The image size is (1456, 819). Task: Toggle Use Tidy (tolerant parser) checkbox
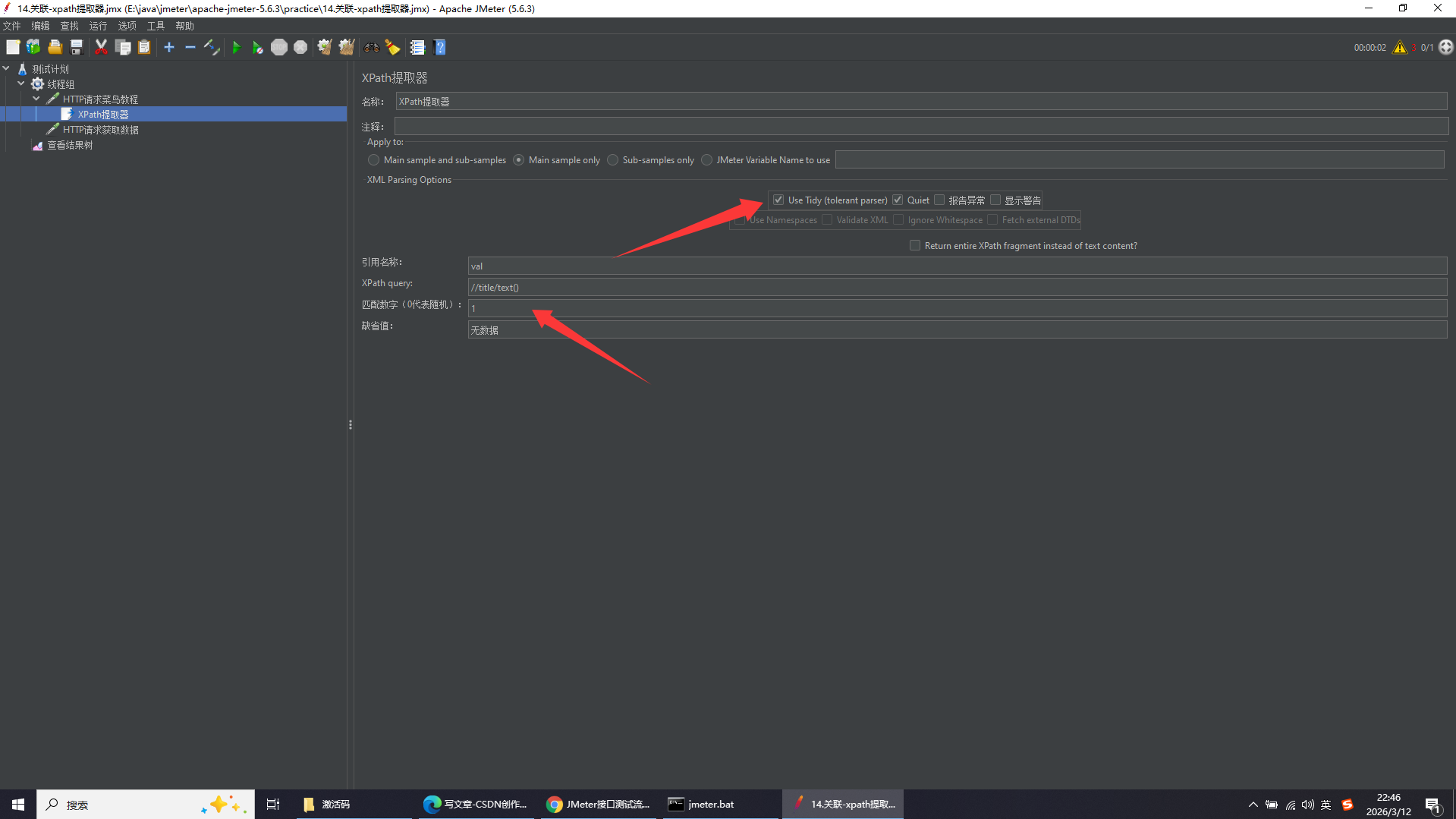778,200
